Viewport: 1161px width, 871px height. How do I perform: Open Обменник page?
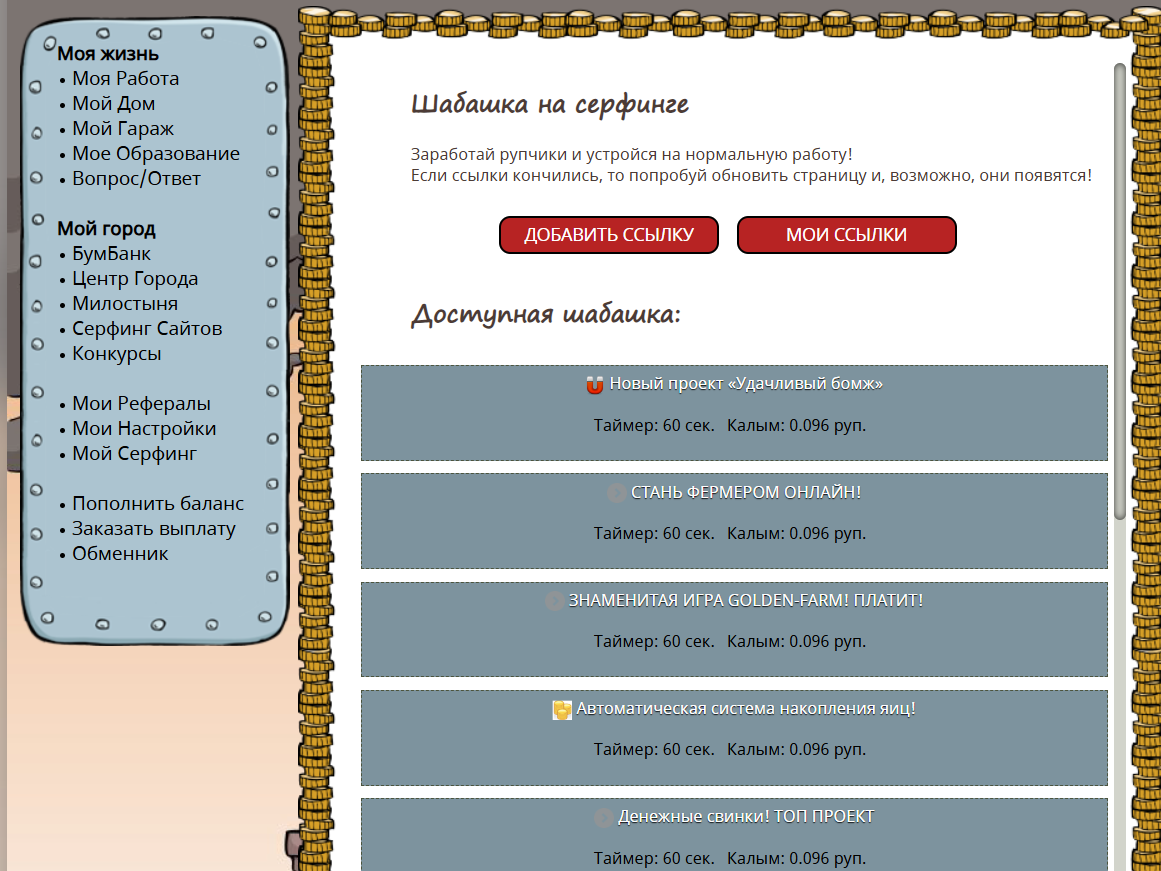click(x=120, y=554)
